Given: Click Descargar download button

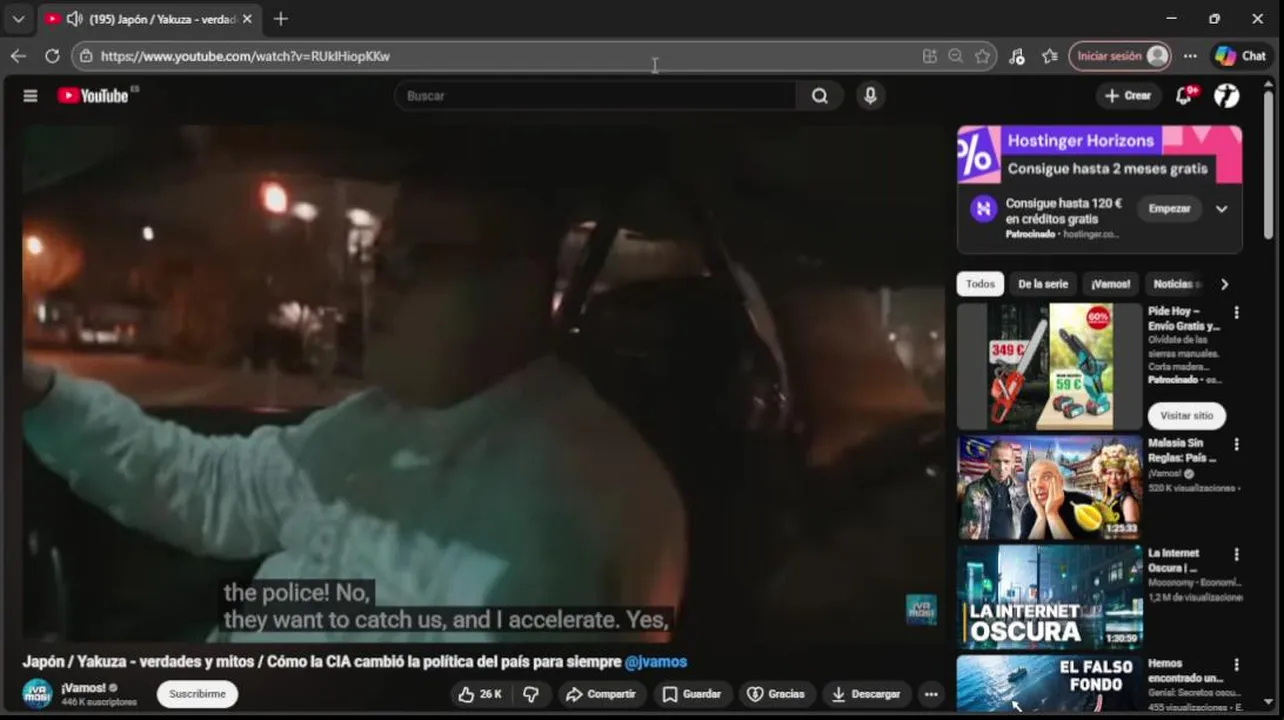Looking at the screenshot, I should pos(866,694).
